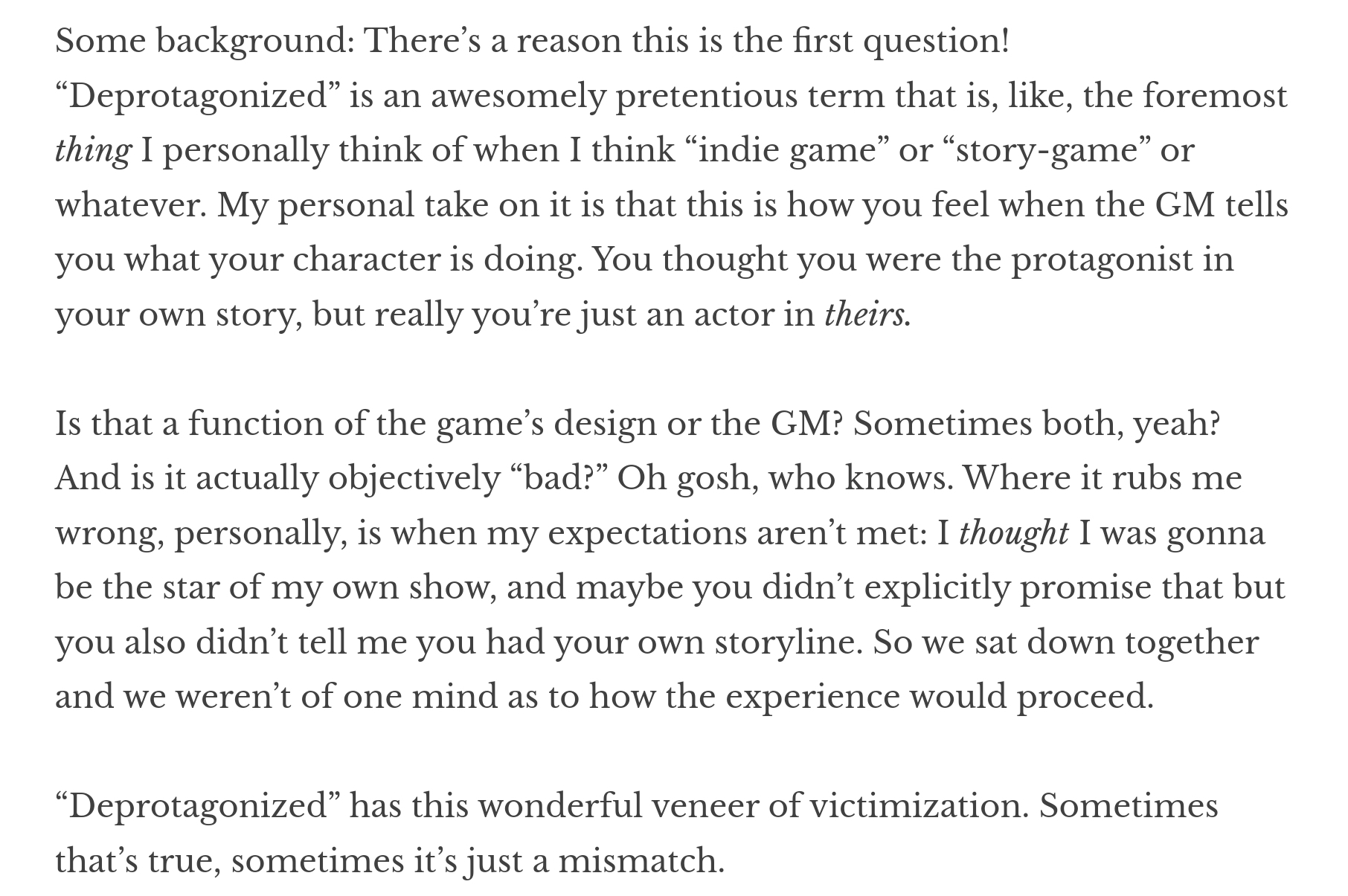Viewport: 1348px width, 896px height.
Task: Click the word "foremost"
Action: coord(1215,96)
